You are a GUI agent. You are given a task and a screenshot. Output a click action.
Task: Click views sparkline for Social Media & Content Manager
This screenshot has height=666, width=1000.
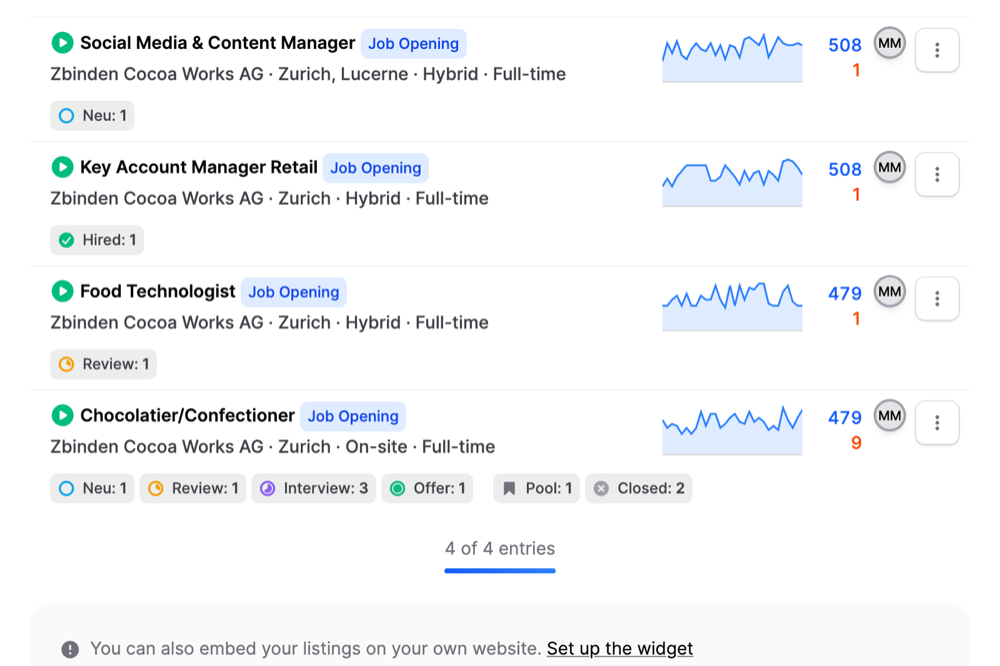click(732, 57)
